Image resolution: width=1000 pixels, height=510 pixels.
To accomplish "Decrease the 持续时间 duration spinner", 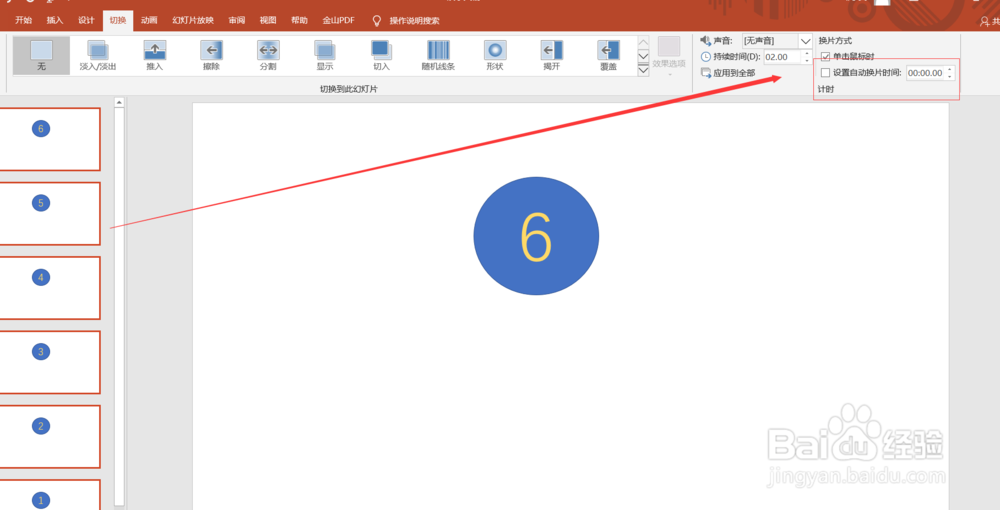I will tap(807, 60).
